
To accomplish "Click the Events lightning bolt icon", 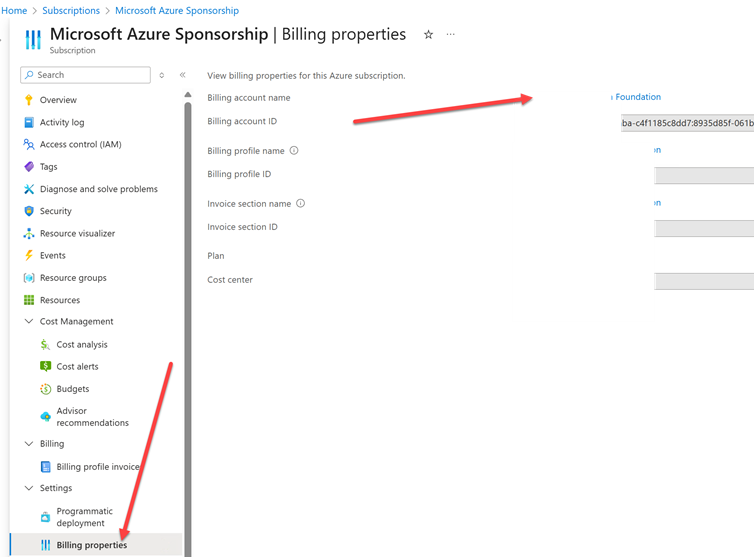I will pyautogui.click(x=29, y=255).
